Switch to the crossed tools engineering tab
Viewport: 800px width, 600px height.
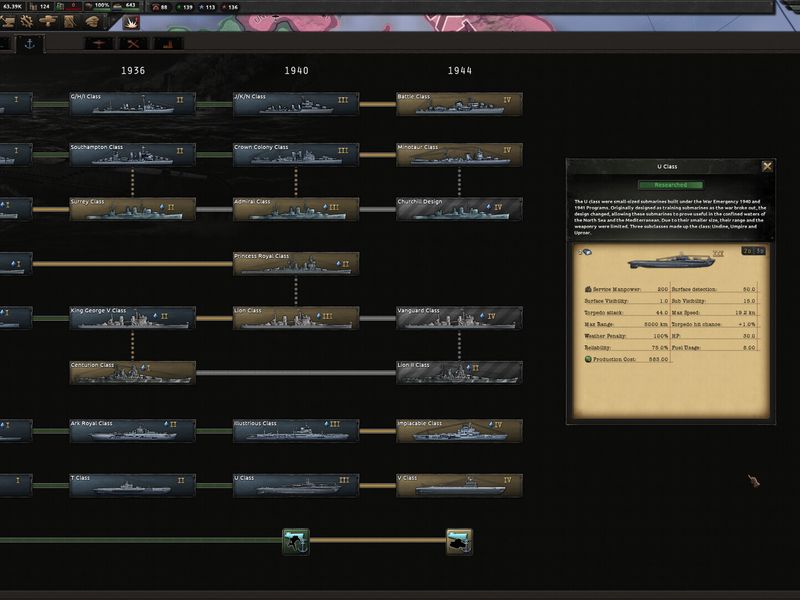click(133, 44)
